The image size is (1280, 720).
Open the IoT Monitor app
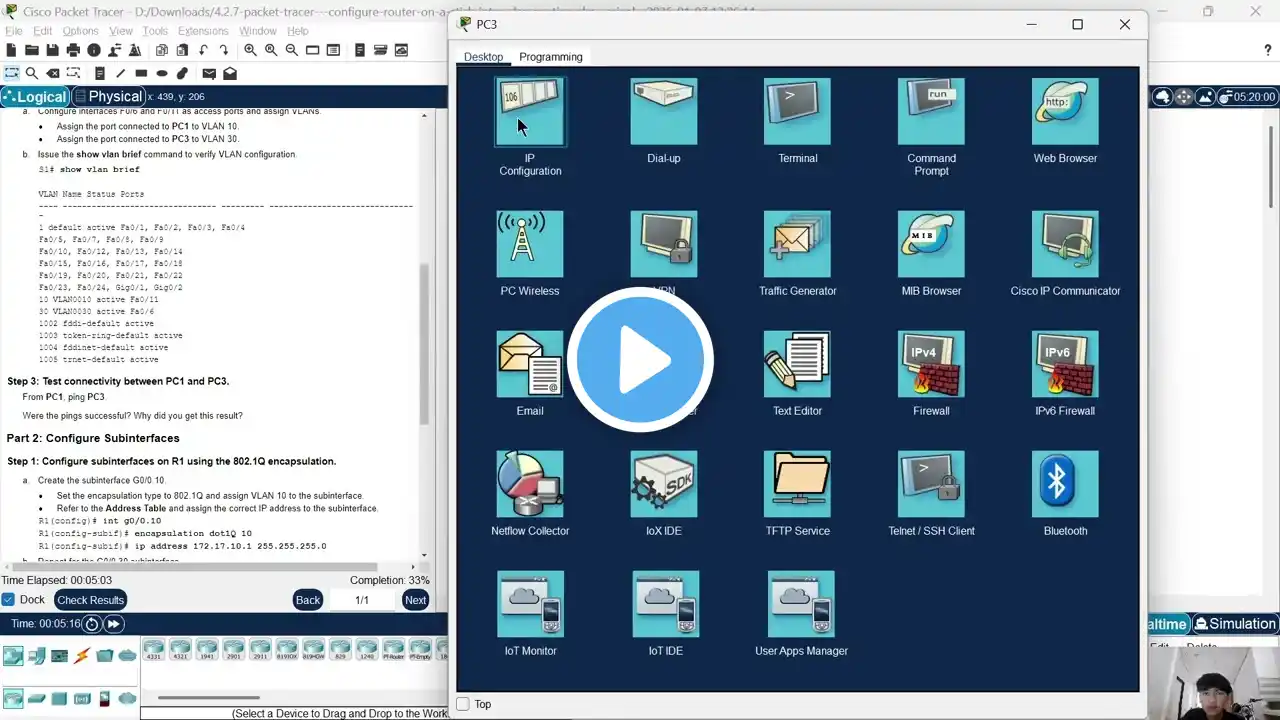(x=530, y=604)
